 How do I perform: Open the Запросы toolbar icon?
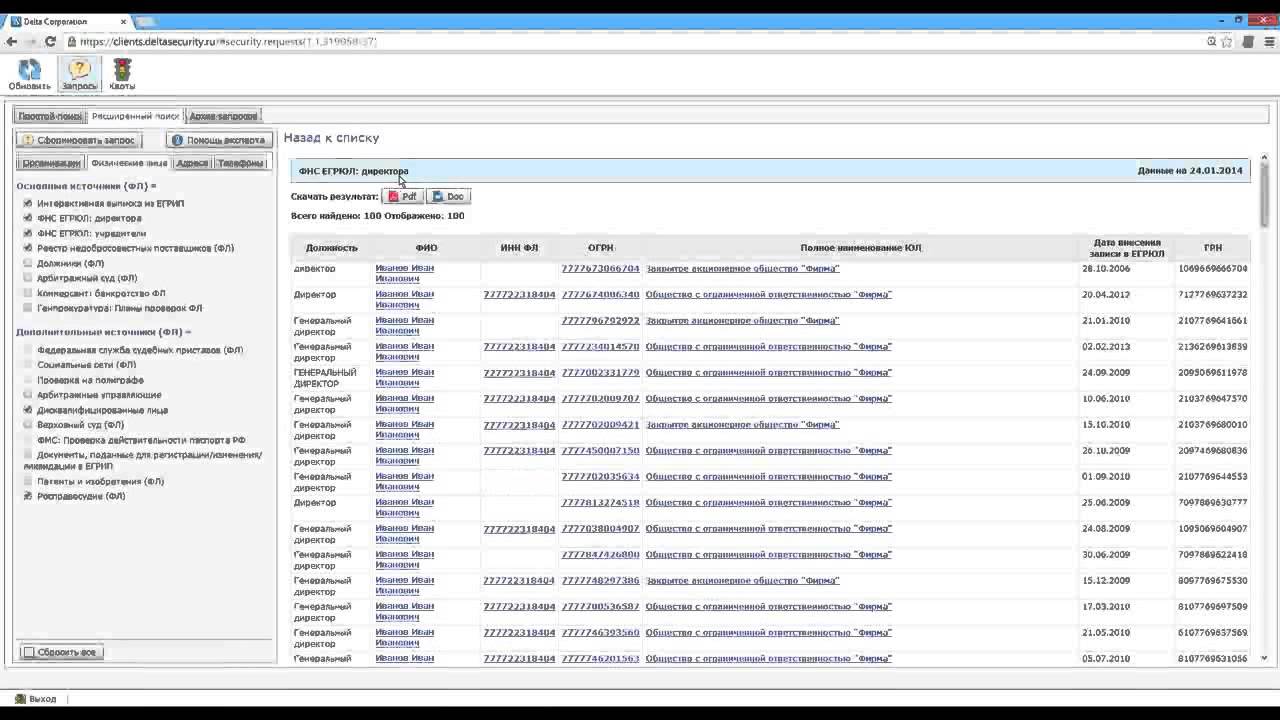(79, 74)
